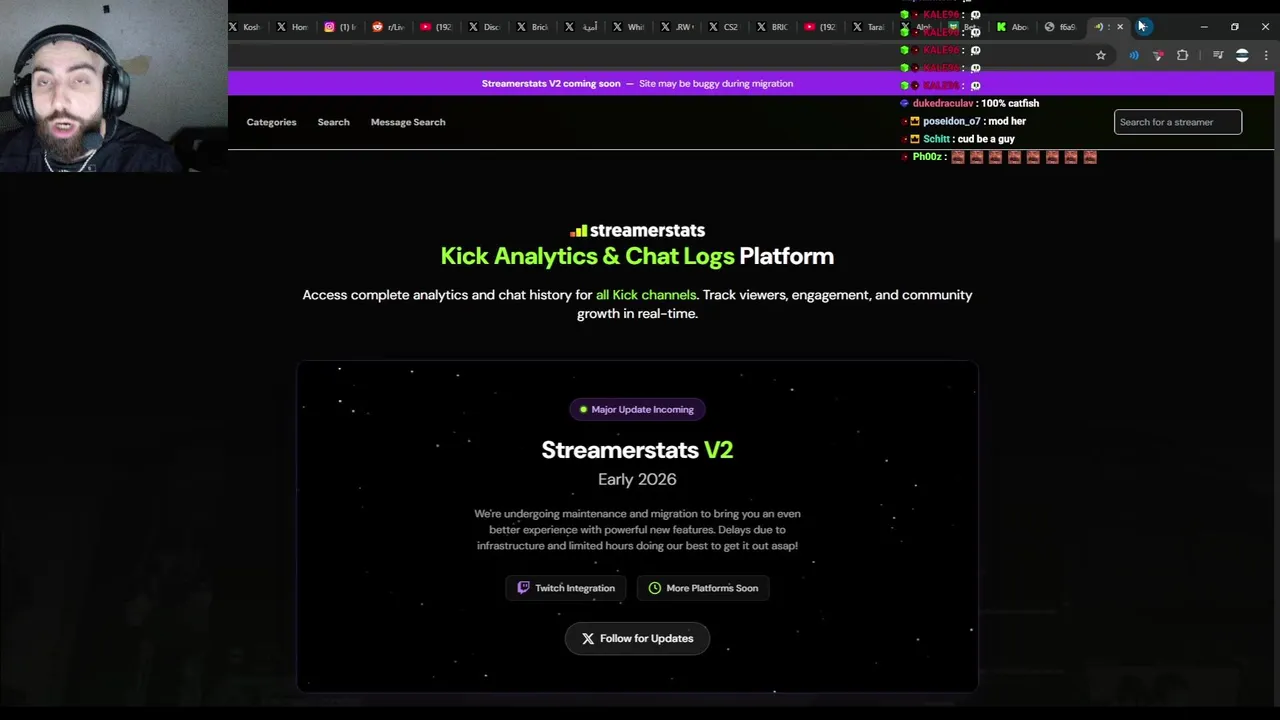Click the 'Kick Analytics & Chat Logs Platform' headline

(x=637, y=256)
